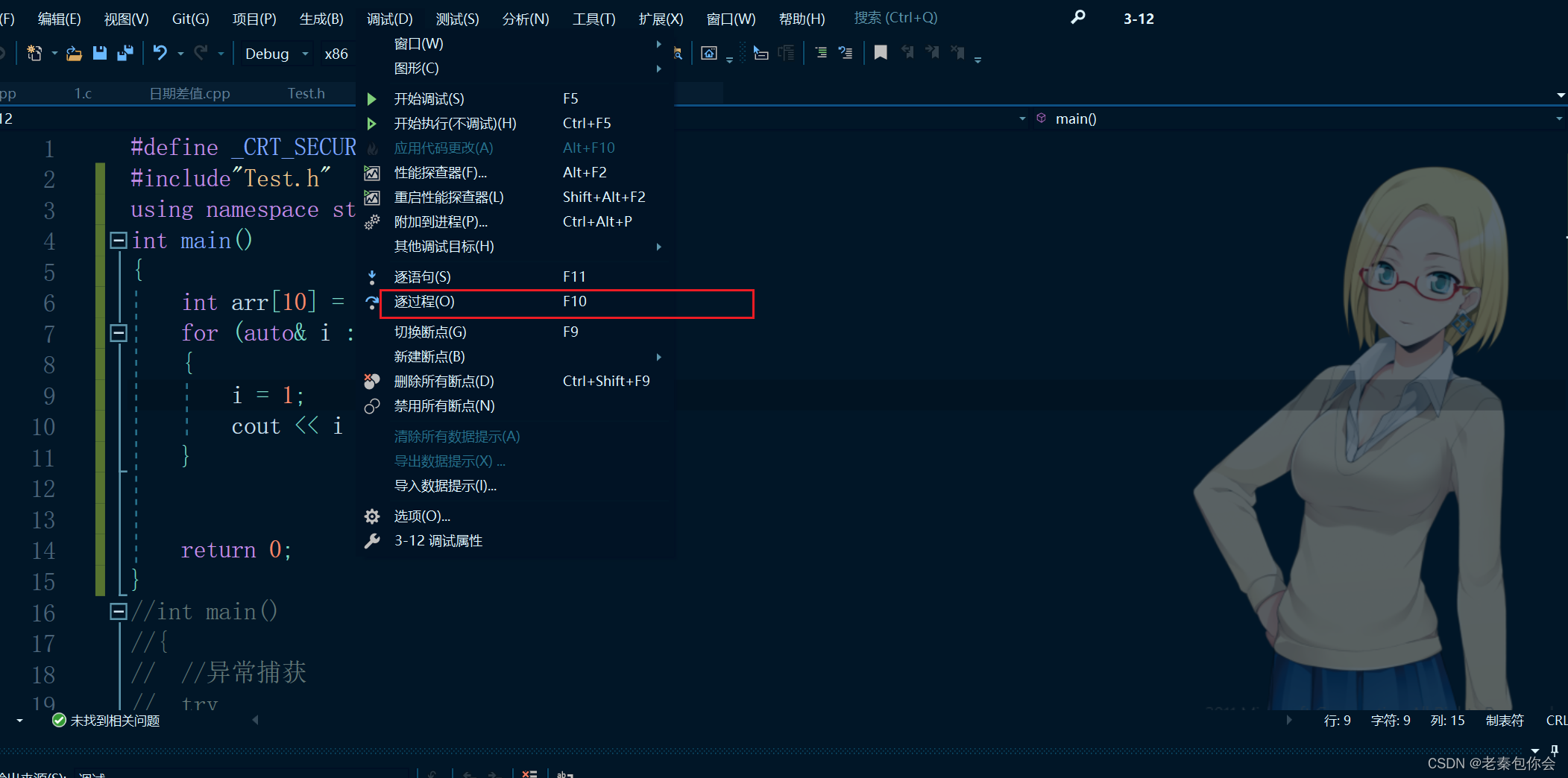This screenshot has height=778, width=1568.
Task: Open the 生成(B) menu bar item
Action: [x=321, y=19]
